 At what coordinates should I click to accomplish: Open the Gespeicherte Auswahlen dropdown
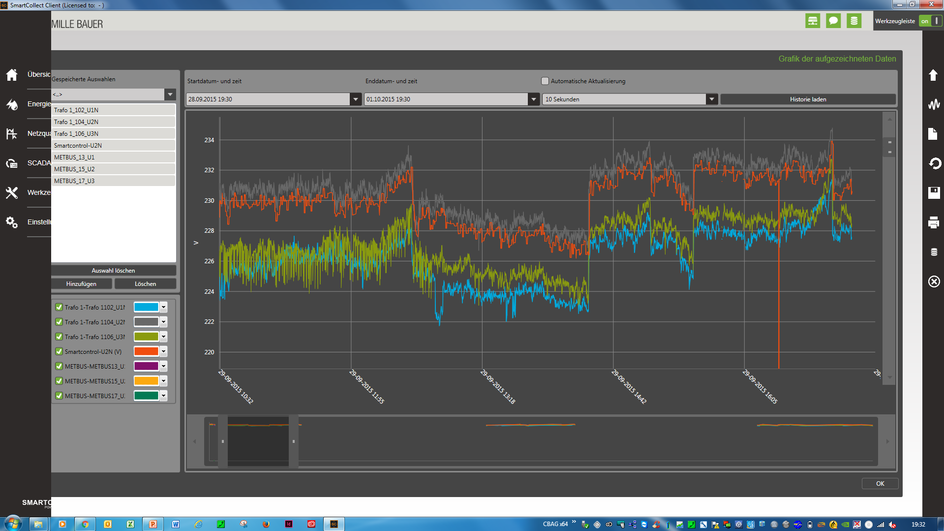pyautogui.click(x=170, y=95)
